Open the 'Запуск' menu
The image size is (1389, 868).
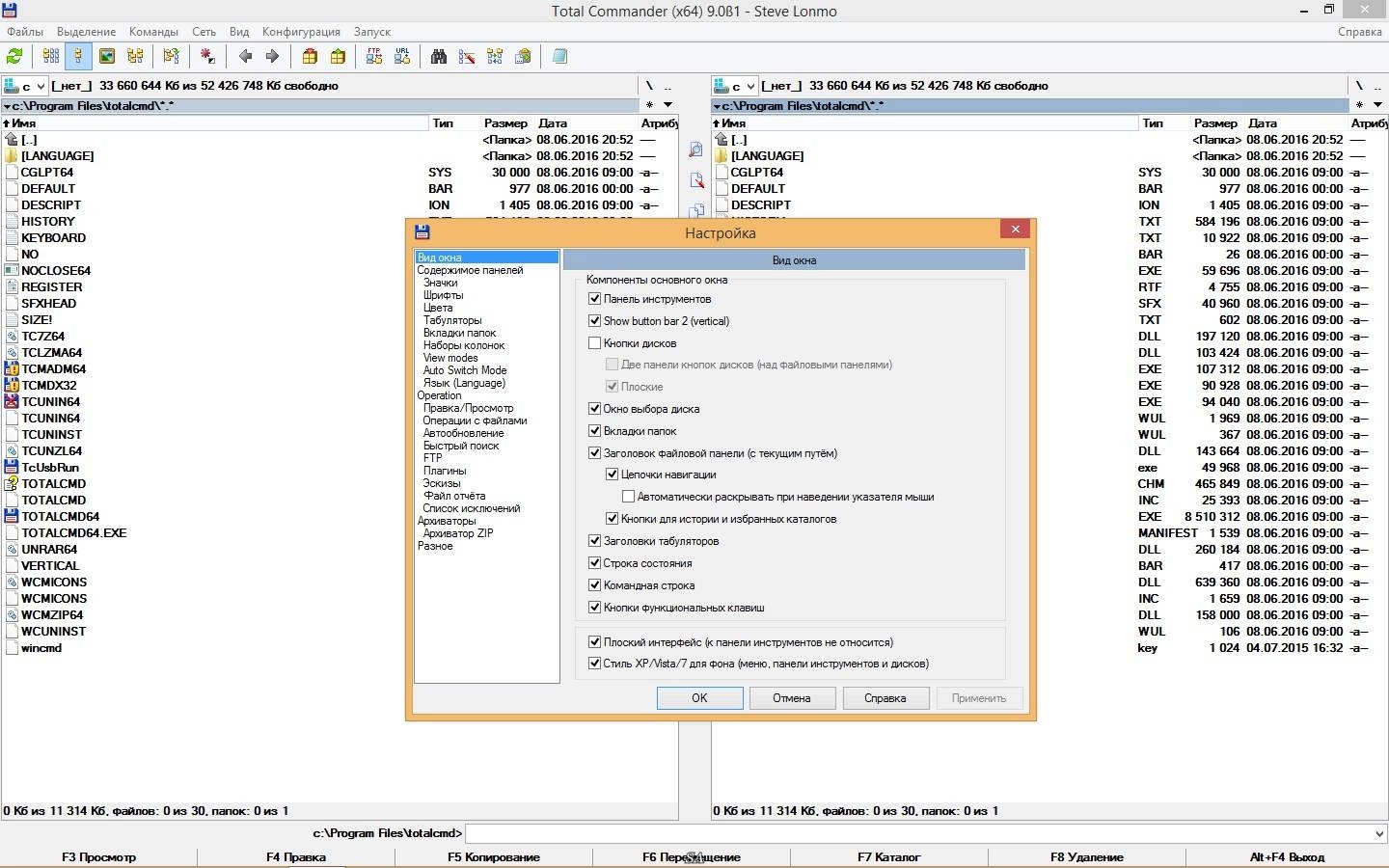click(372, 32)
